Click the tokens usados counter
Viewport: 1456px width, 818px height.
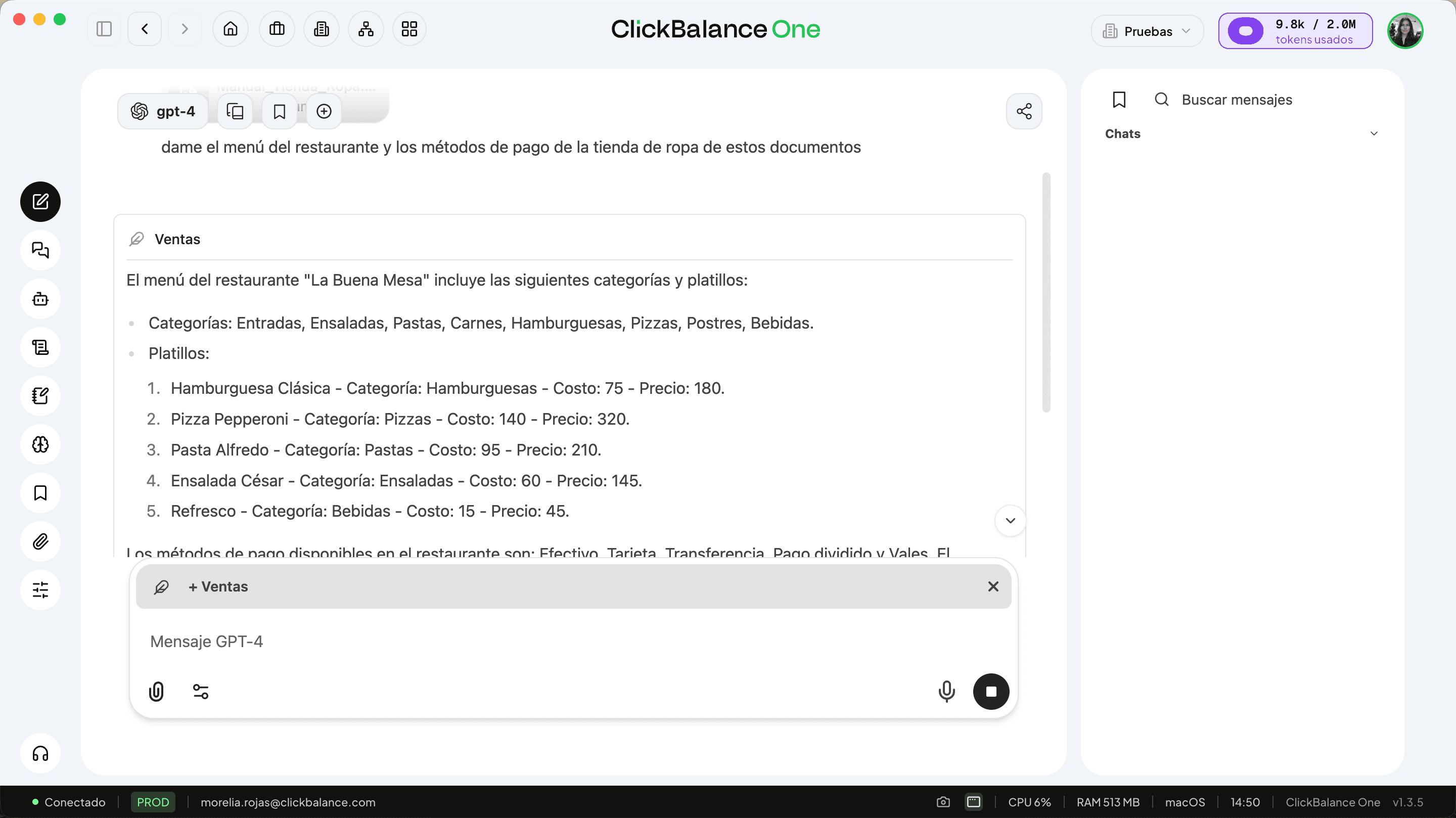1295,31
